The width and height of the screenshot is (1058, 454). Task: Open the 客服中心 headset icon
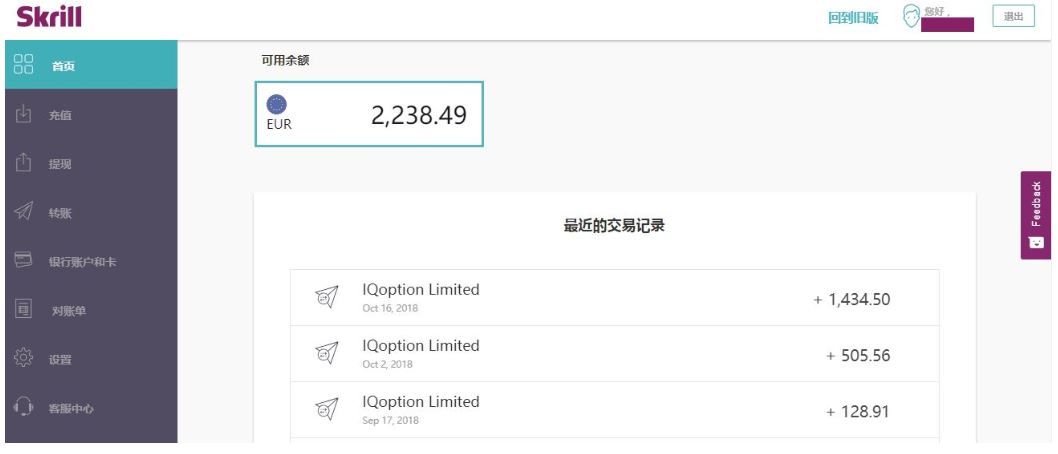[24, 407]
